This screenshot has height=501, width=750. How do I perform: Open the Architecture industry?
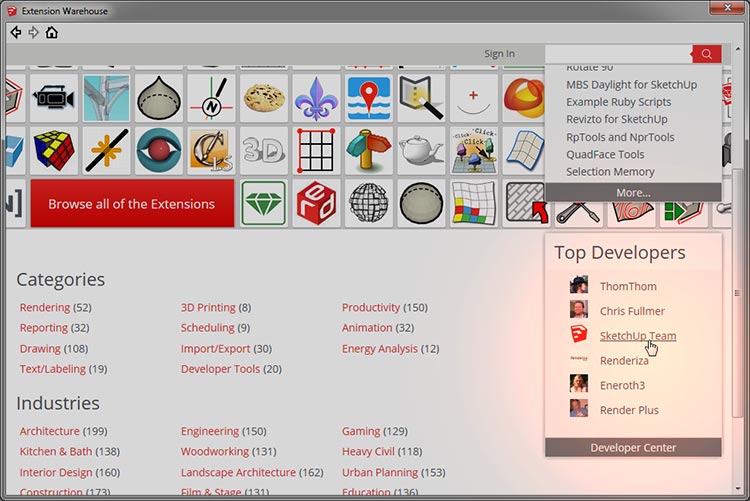(x=50, y=431)
